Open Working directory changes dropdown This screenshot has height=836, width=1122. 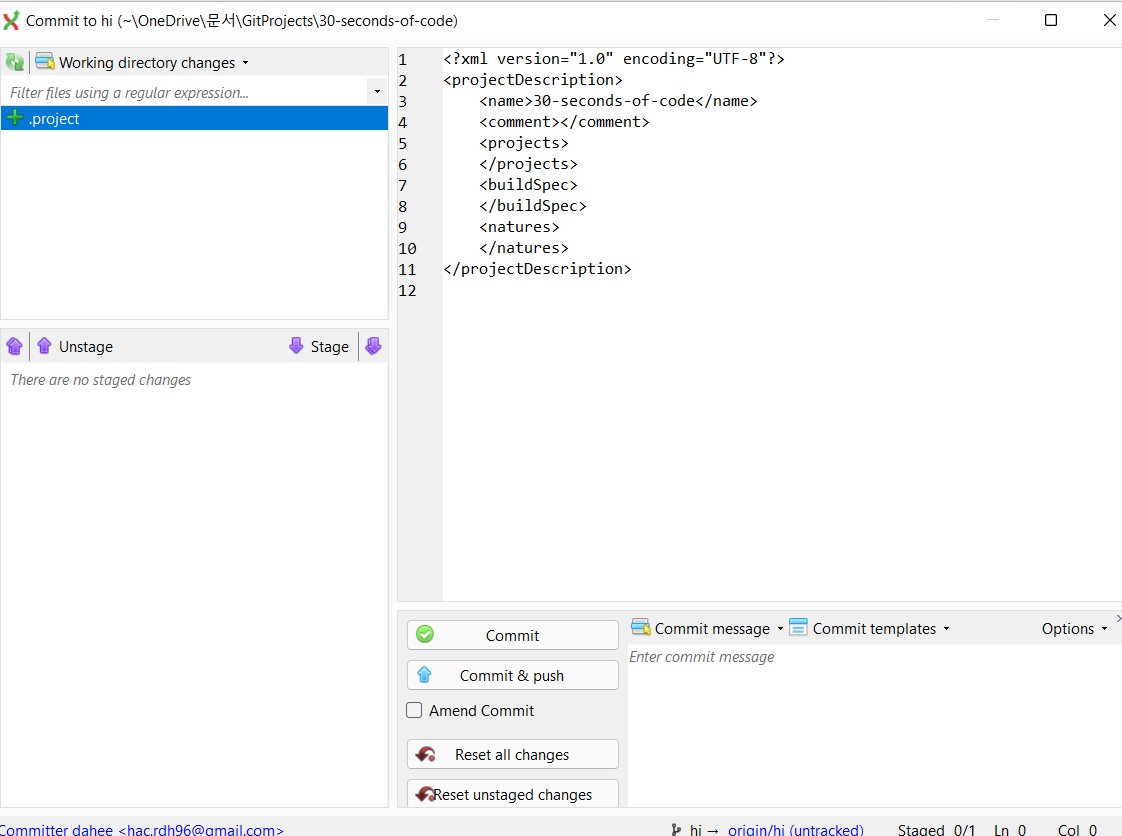(143, 62)
